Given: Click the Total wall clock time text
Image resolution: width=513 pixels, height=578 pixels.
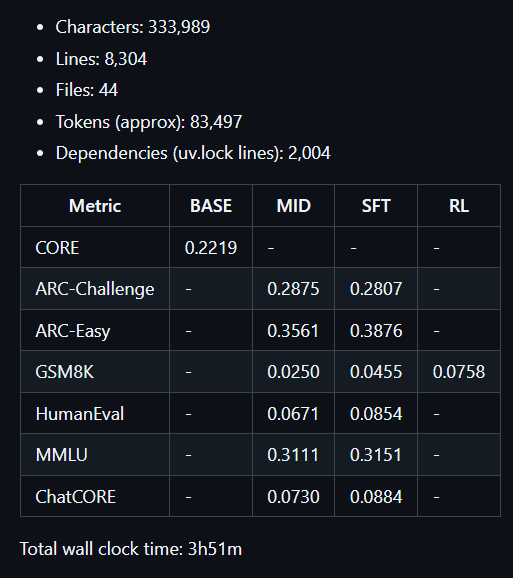Looking at the screenshot, I should (x=131, y=549).
